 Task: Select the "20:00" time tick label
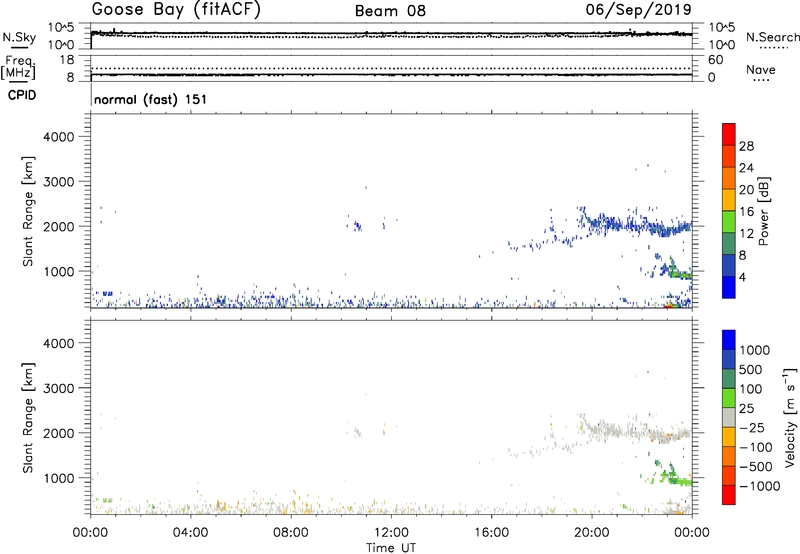coord(592,533)
